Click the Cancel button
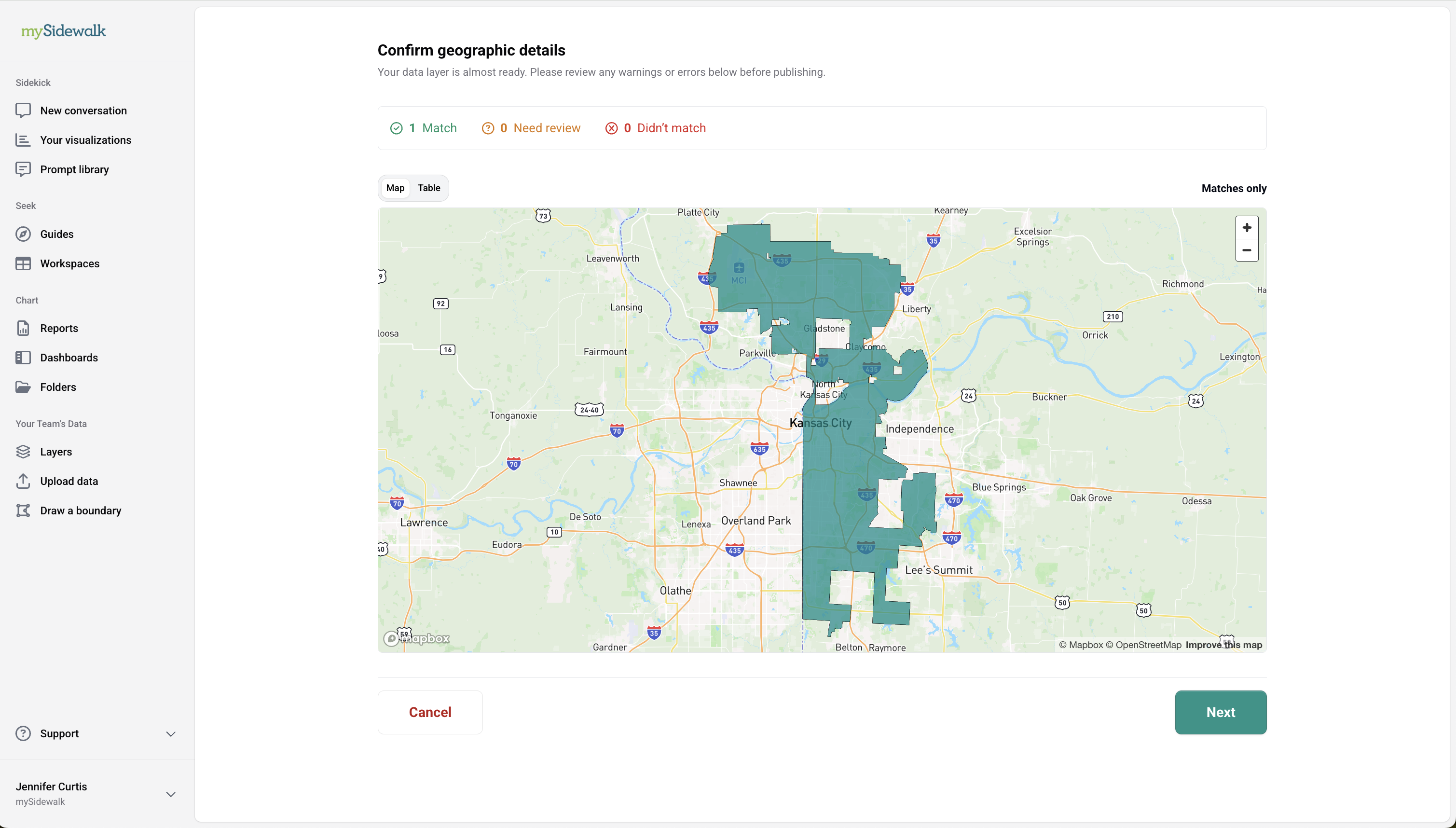Viewport: 1456px width, 828px height. click(x=430, y=712)
